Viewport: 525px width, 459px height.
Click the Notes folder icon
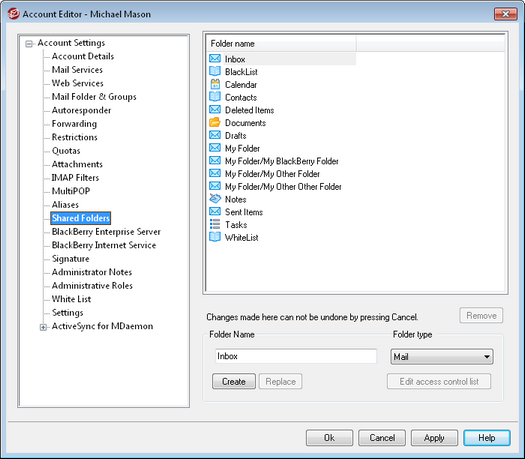(215, 199)
